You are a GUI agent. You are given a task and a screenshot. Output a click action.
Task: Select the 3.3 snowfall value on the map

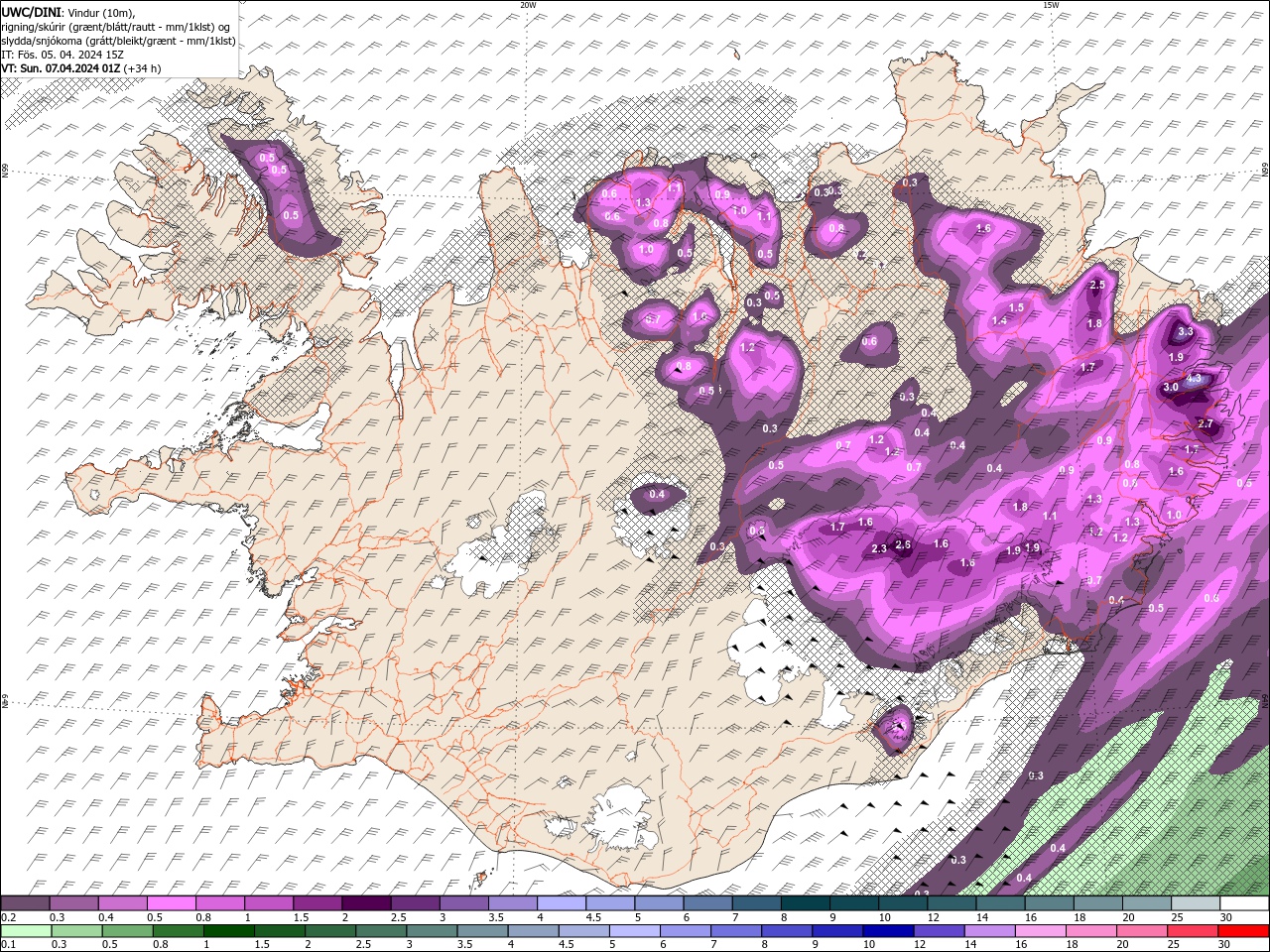(1186, 332)
